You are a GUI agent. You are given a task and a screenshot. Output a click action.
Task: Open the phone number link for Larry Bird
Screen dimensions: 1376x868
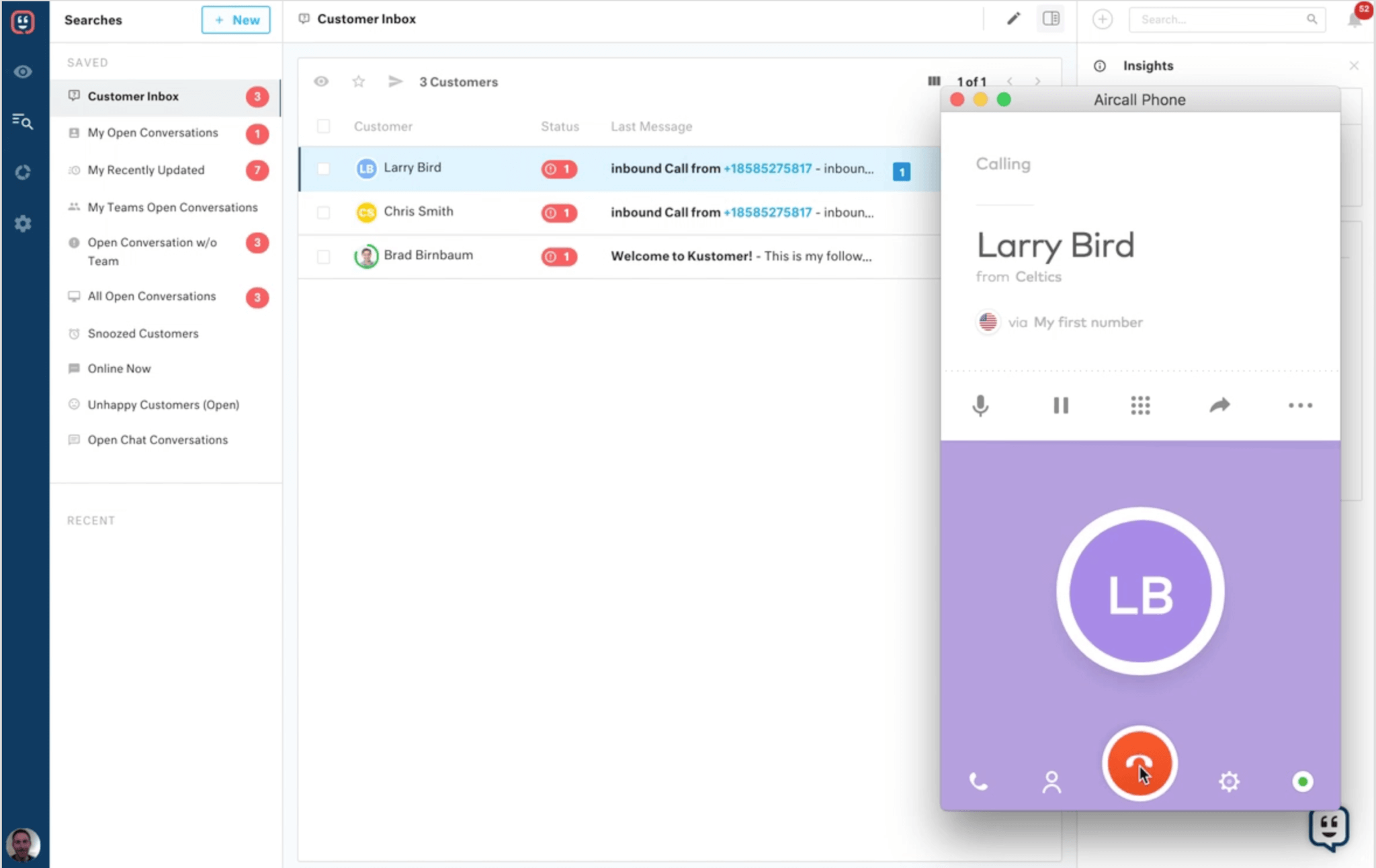(767, 169)
